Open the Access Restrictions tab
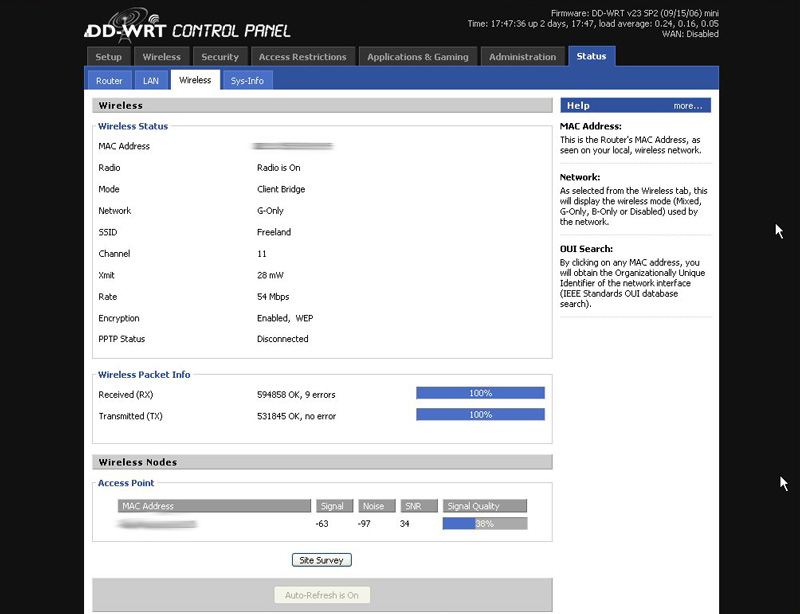Image resolution: width=800 pixels, height=614 pixels. point(303,57)
